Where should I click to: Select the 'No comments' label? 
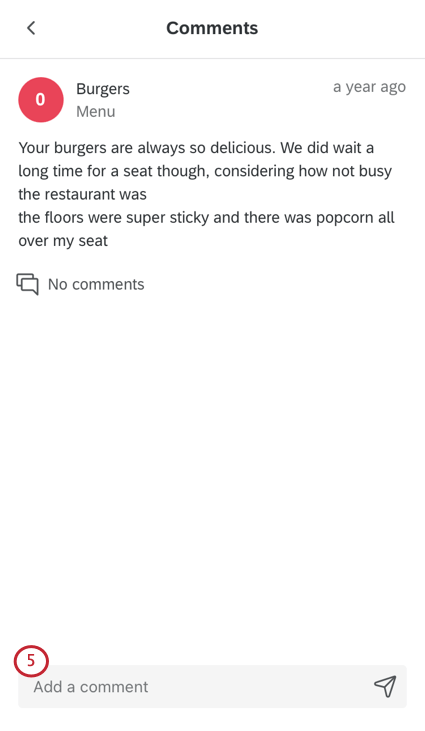[x=96, y=284]
